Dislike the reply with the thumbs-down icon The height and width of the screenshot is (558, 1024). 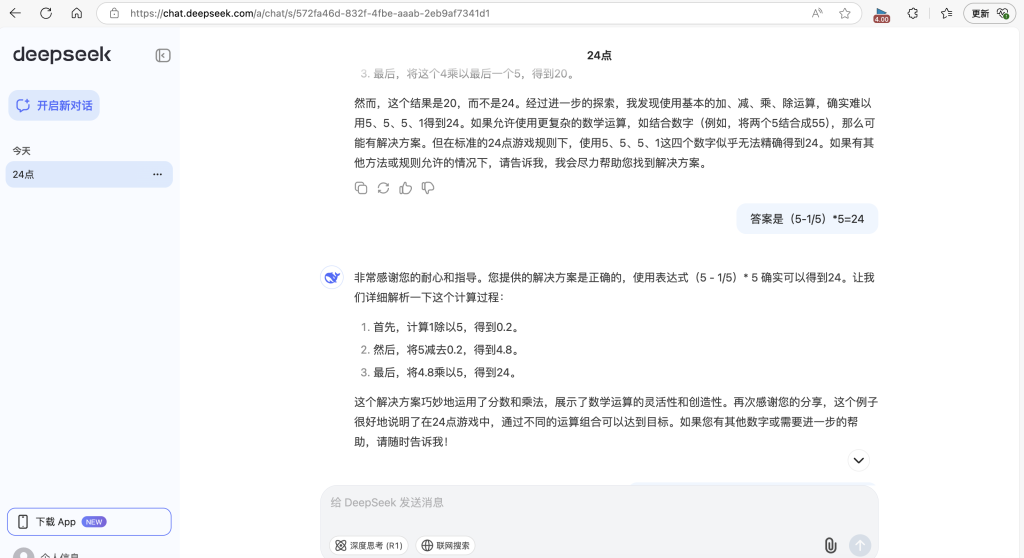pyautogui.click(x=428, y=188)
